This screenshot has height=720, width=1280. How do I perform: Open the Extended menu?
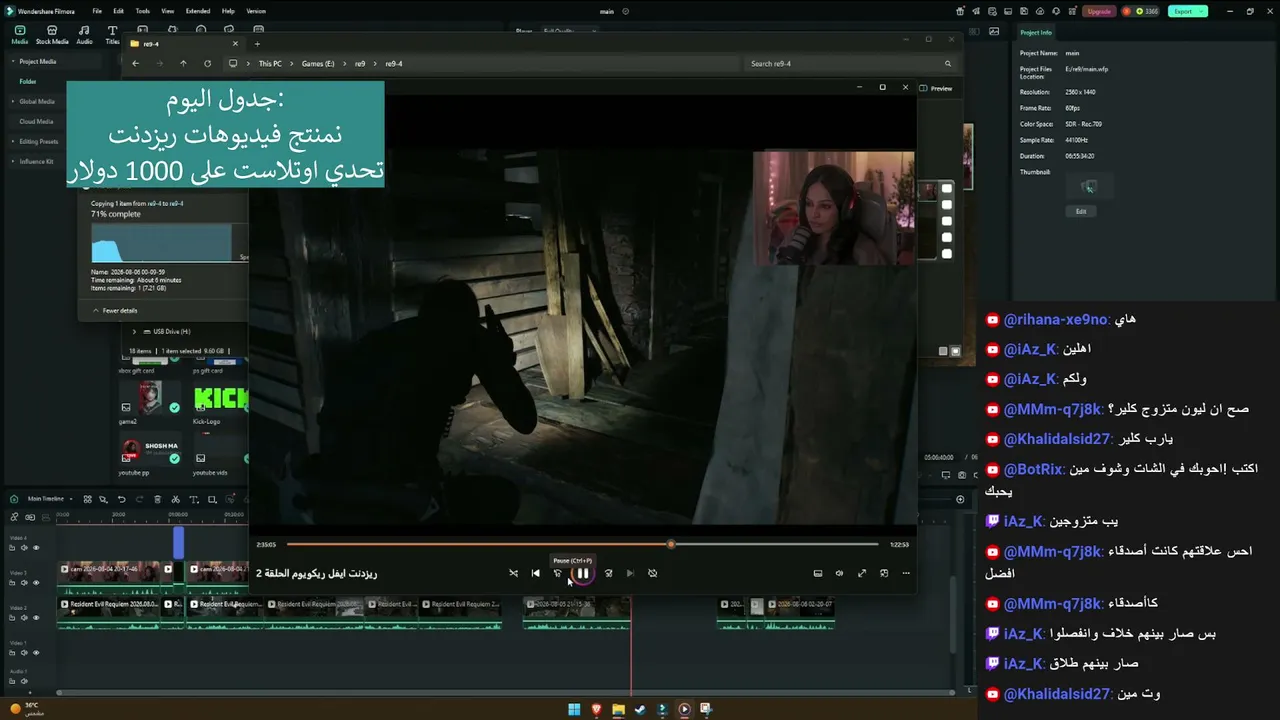(x=197, y=11)
